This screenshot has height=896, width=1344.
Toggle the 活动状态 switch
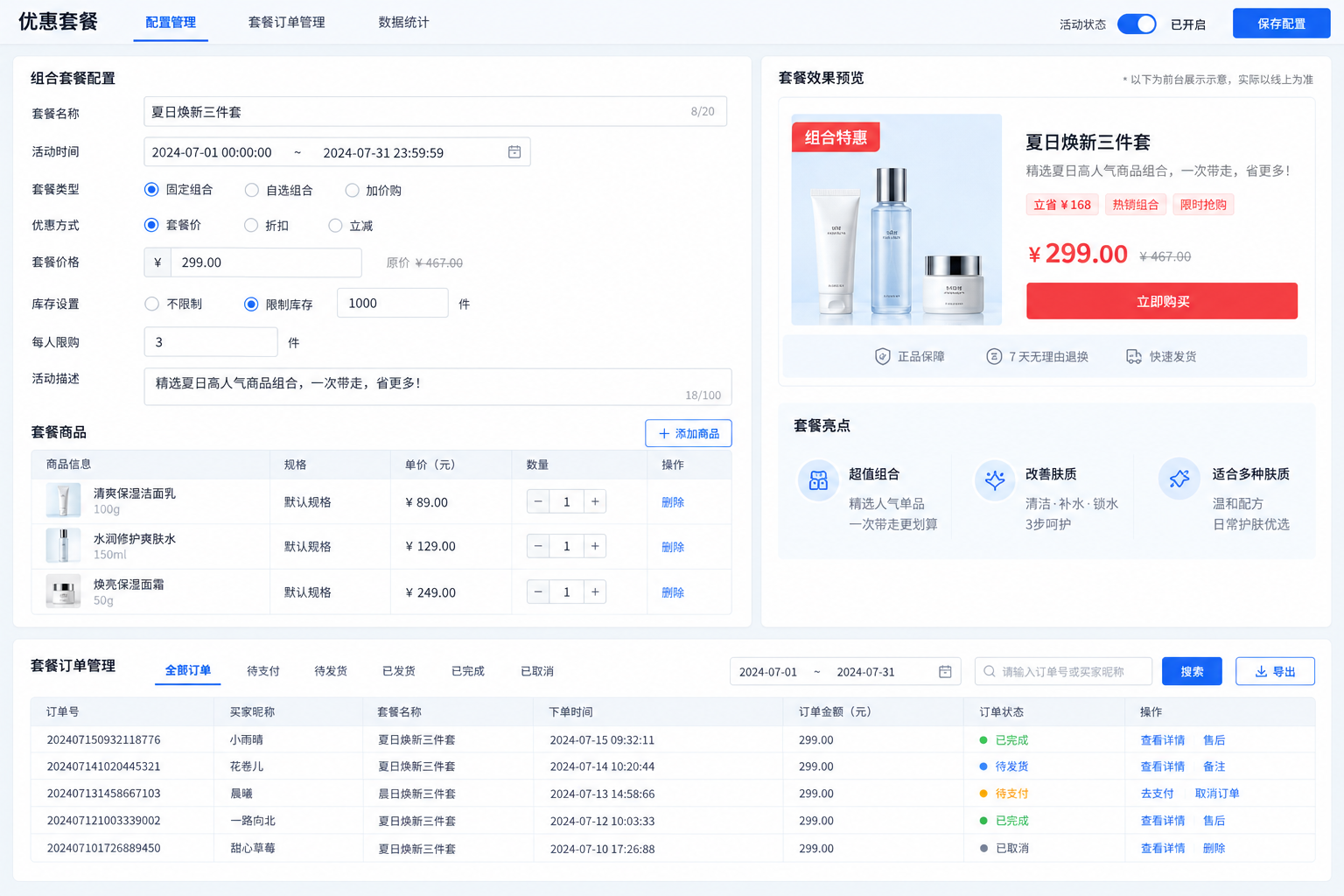point(1137,24)
